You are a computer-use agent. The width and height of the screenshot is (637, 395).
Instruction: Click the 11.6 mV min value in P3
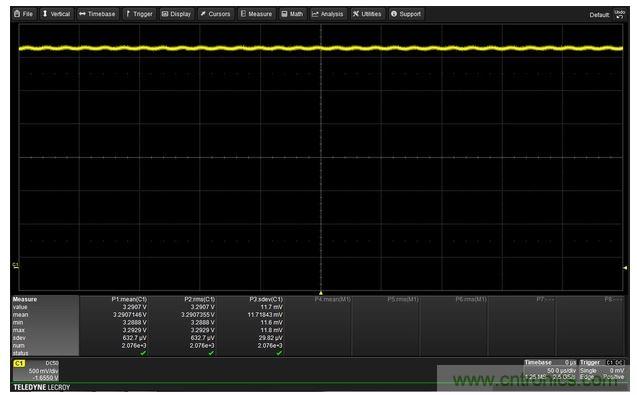pyautogui.click(x=271, y=322)
